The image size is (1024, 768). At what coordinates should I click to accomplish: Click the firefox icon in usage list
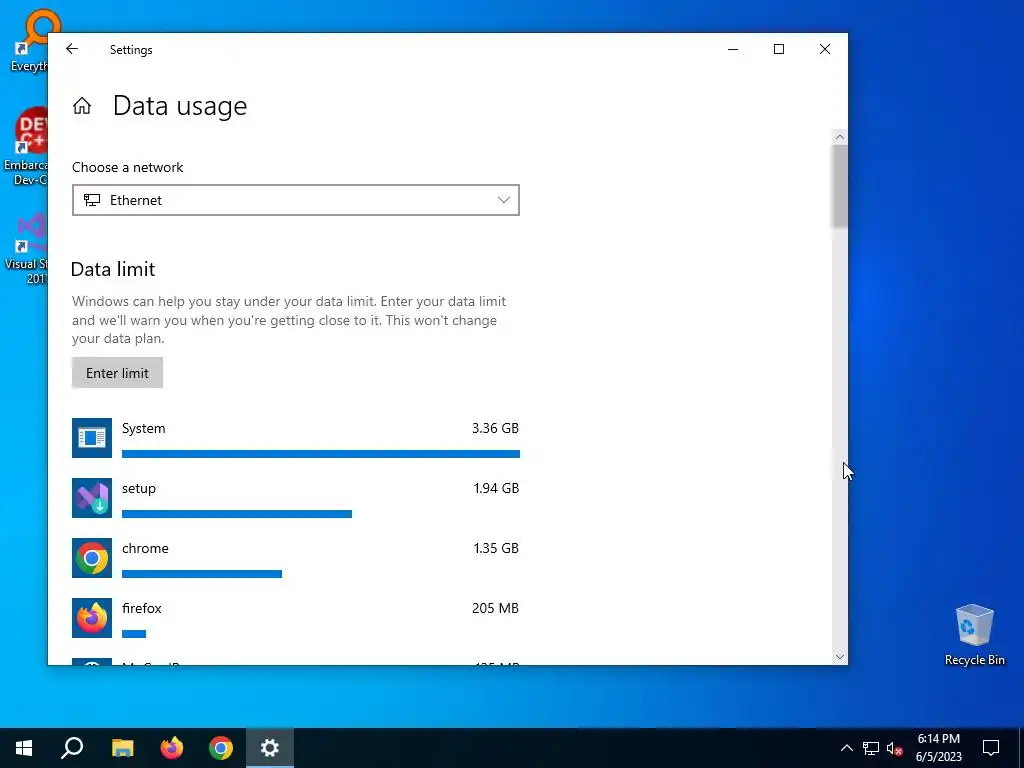91,618
